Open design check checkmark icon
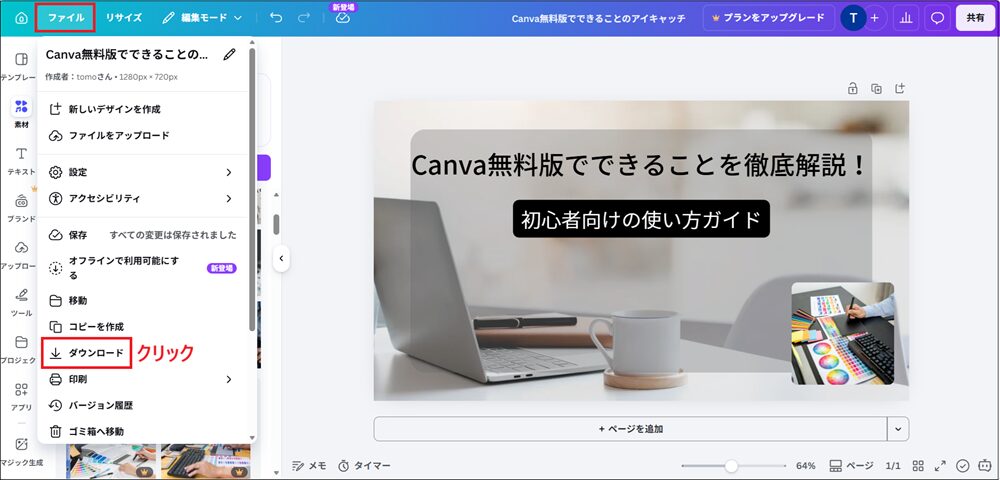 (x=963, y=466)
